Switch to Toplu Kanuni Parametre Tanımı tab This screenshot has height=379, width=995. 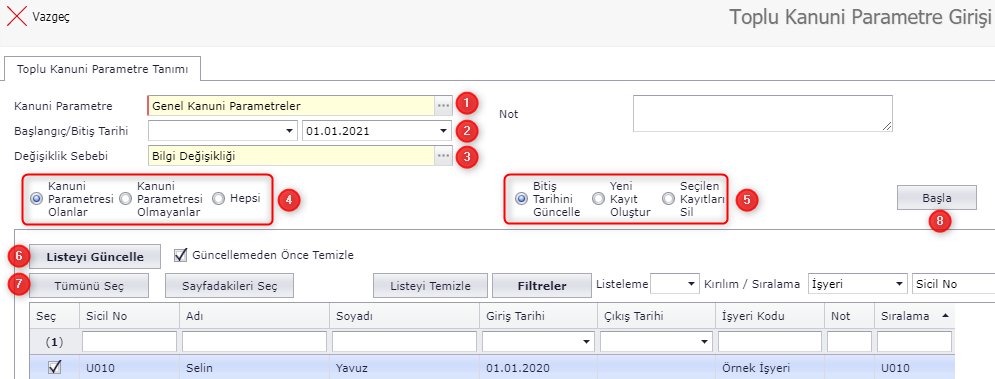pos(102,69)
